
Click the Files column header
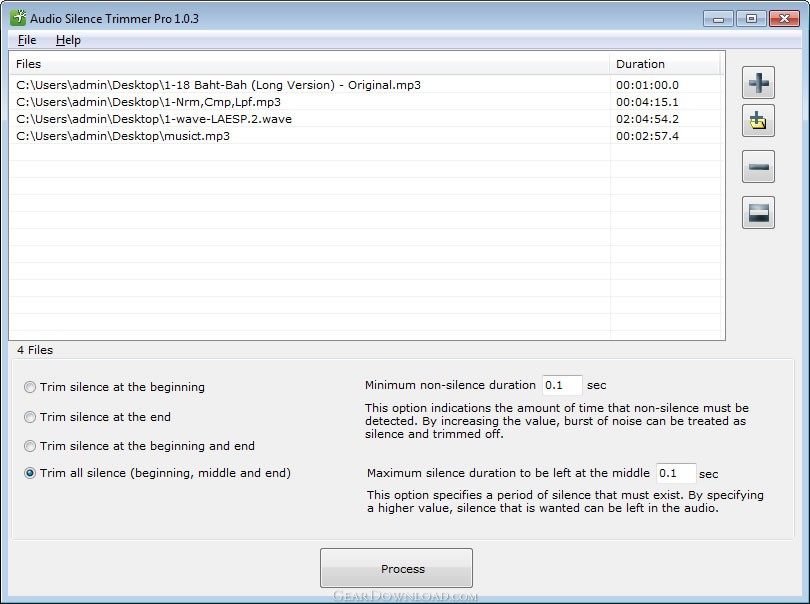[x=310, y=64]
